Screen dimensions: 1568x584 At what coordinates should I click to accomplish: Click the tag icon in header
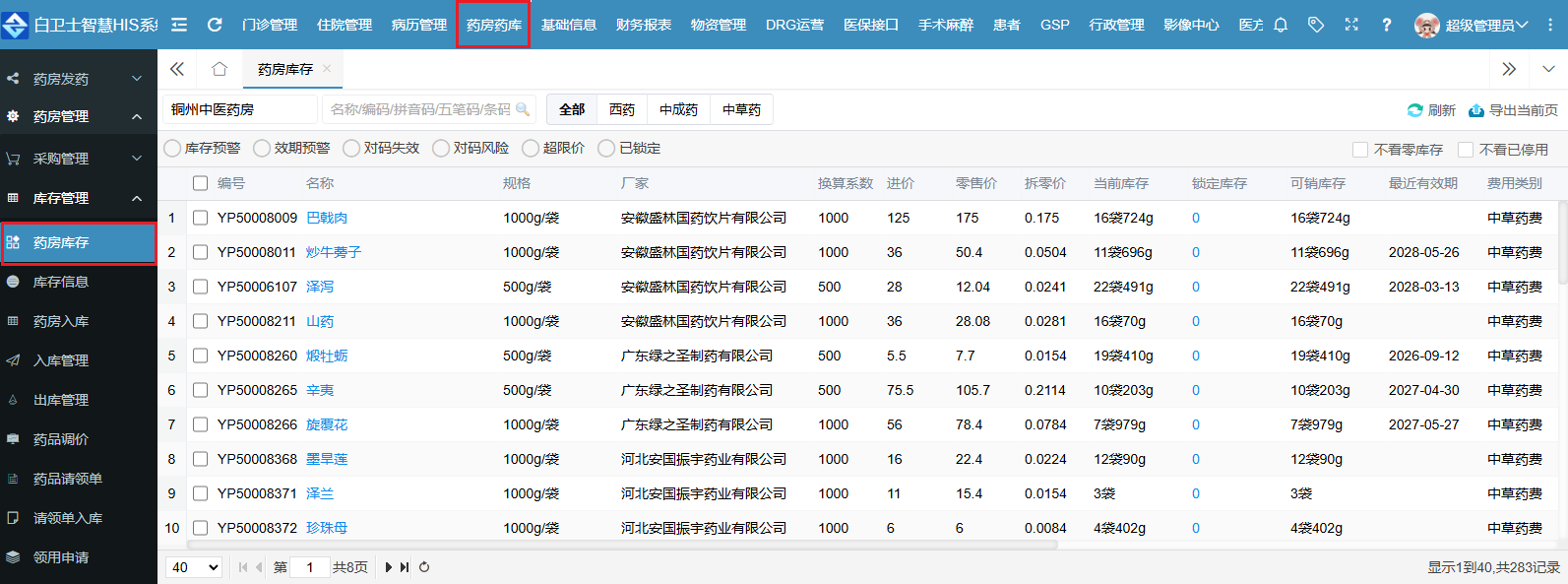point(1316,25)
